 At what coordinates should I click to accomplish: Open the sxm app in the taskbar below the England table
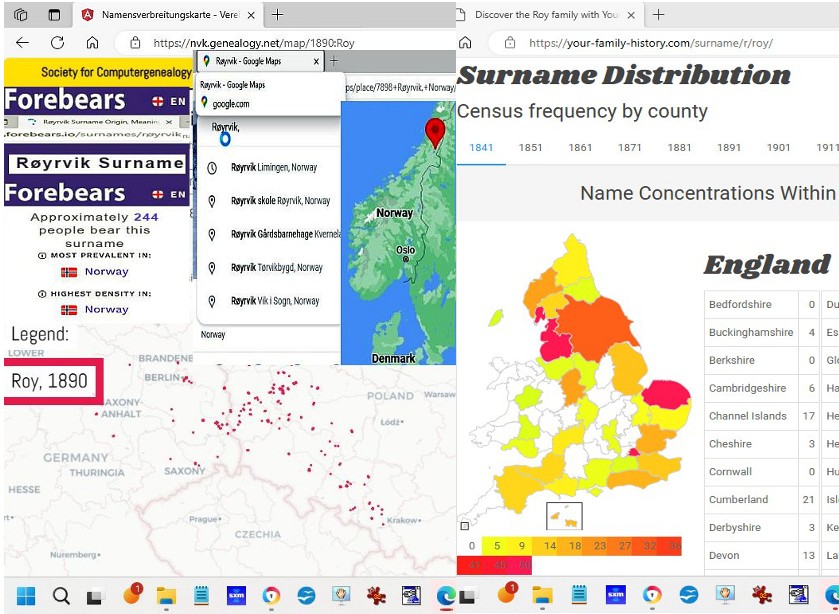[x=615, y=595]
